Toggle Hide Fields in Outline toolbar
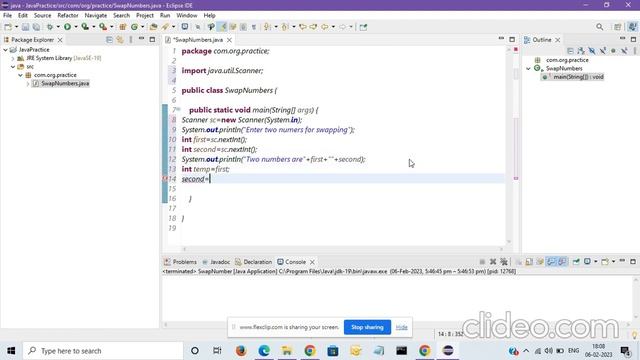The height and width of the screenshot is (360, 640). pos(592,51)
